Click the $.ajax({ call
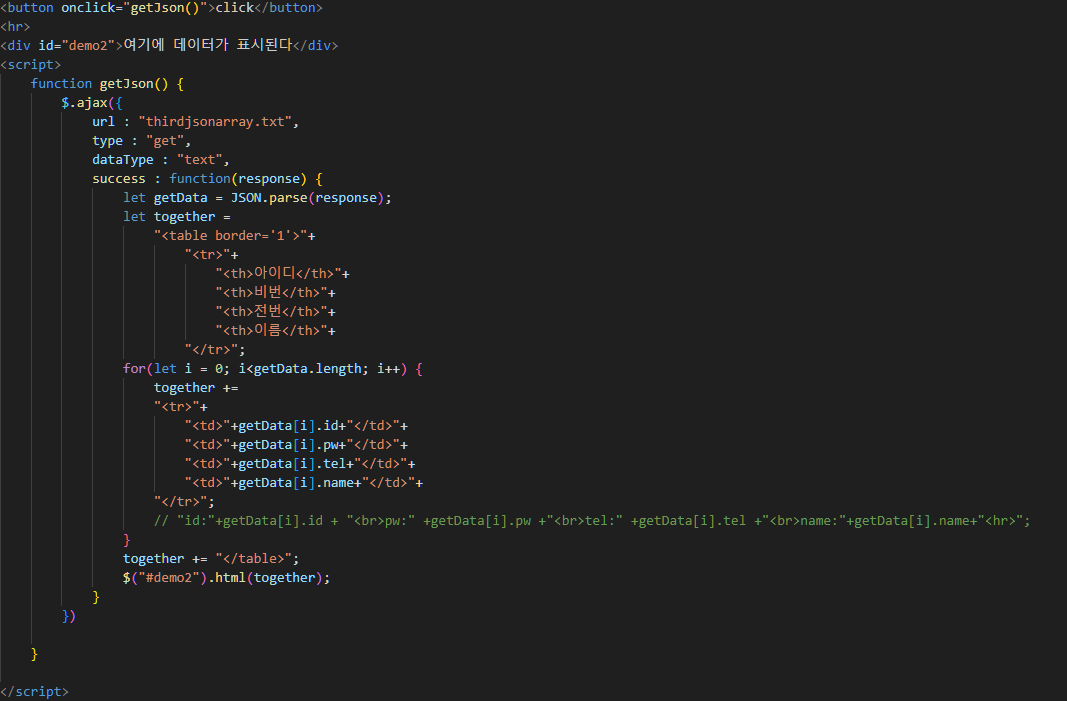The image size is (1067, 701). (92, 103)
